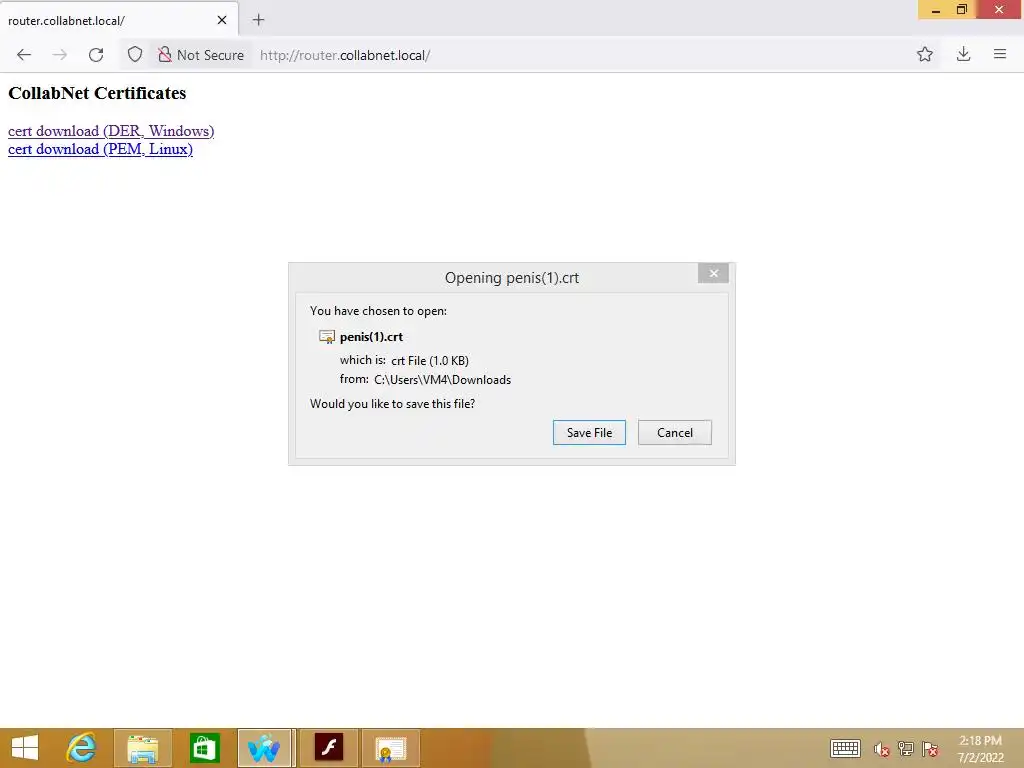1024x768 pixels.
Task: Click the CollabNet Certificates heading
Action: (x=97, y=93)
